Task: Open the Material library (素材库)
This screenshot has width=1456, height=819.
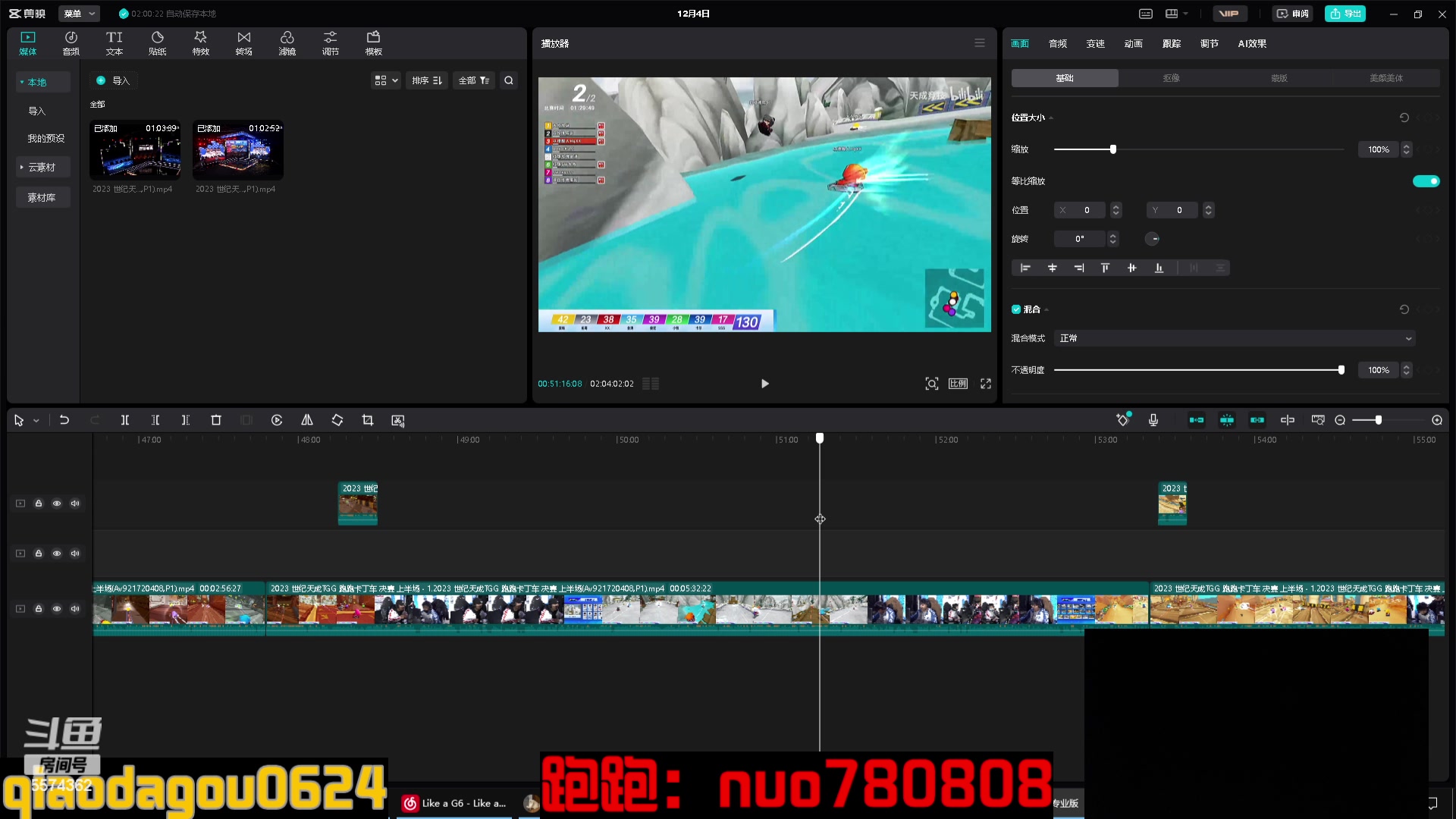Action: [42, 197]
